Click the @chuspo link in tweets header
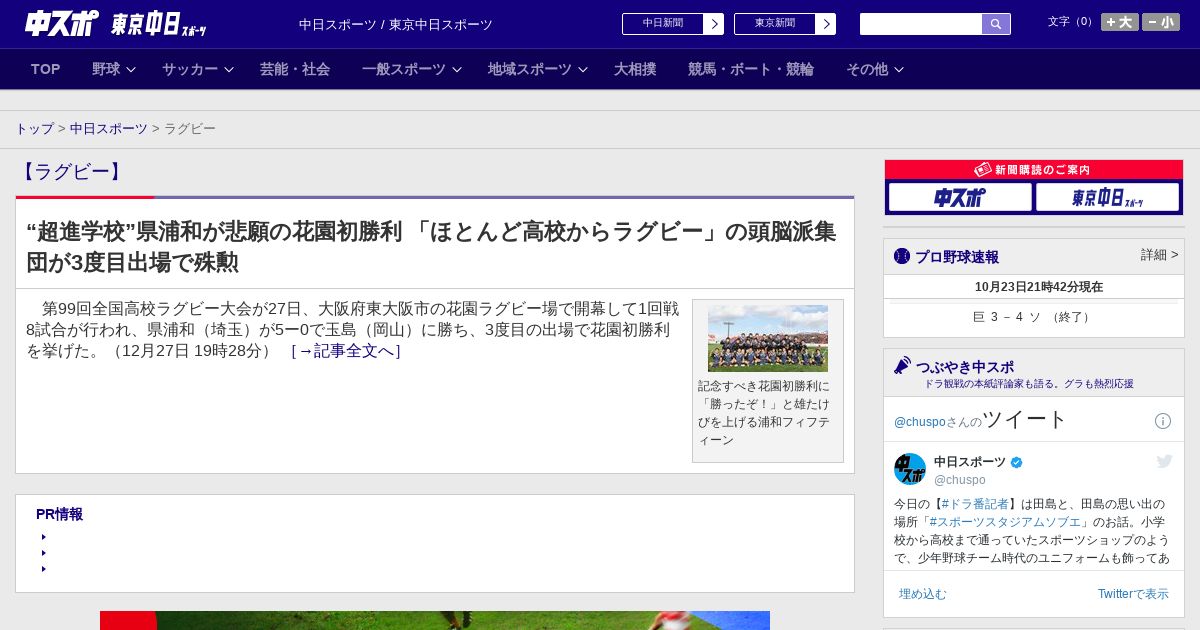Viewport: 1200px width, 630px height. click(x=919, y=422)
